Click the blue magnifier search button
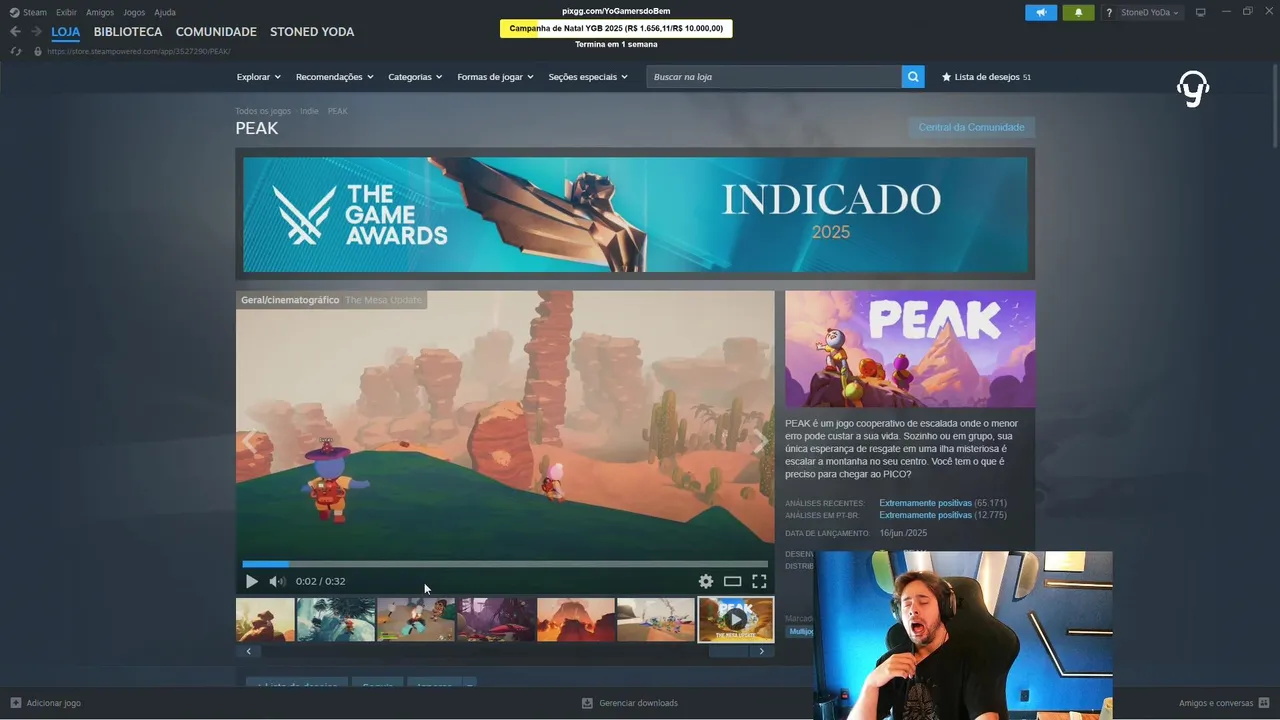The width and height of the screenshot is (1280, 720). pos(913,77)
